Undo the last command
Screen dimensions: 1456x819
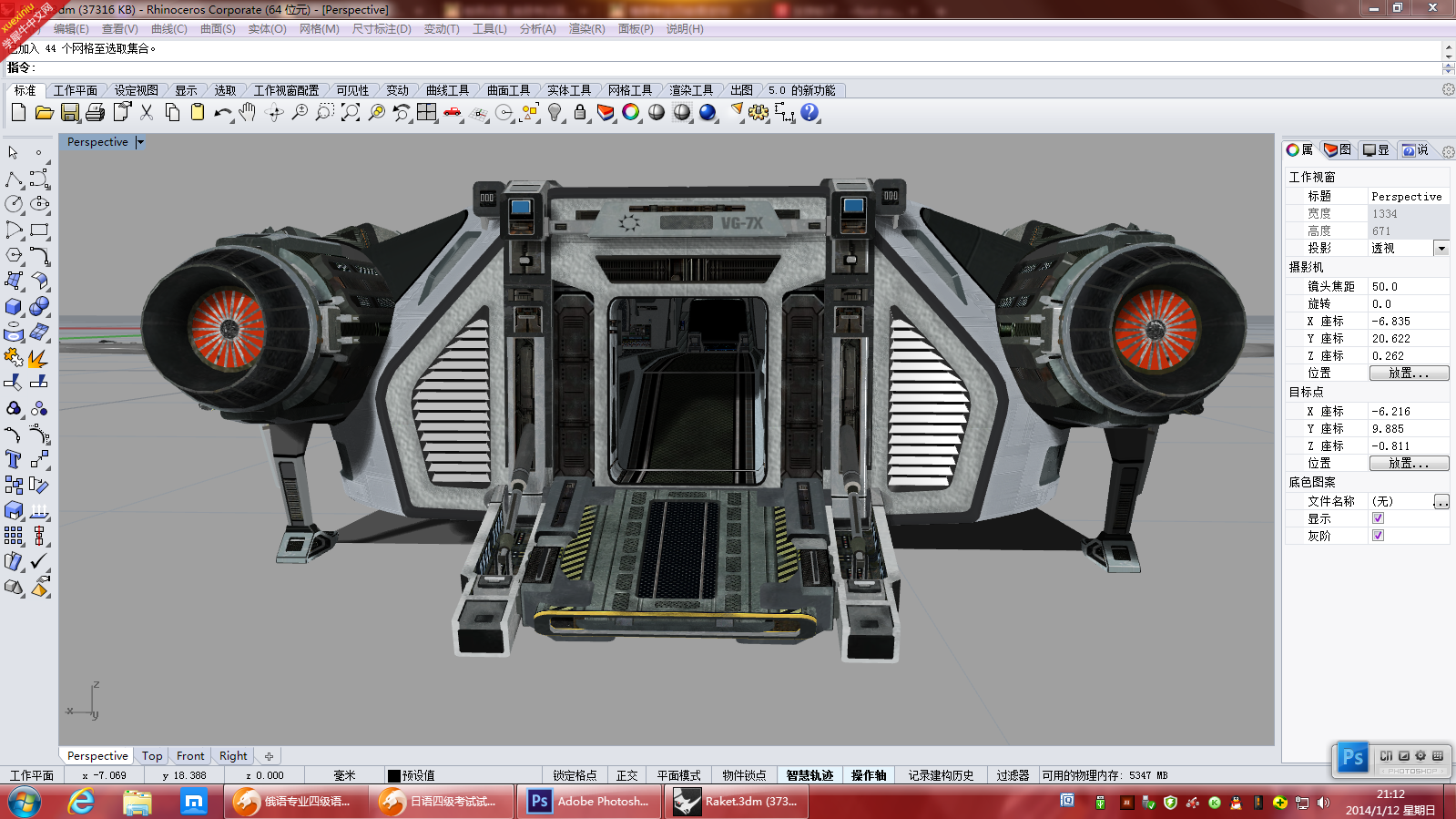(x=223, y=112)
